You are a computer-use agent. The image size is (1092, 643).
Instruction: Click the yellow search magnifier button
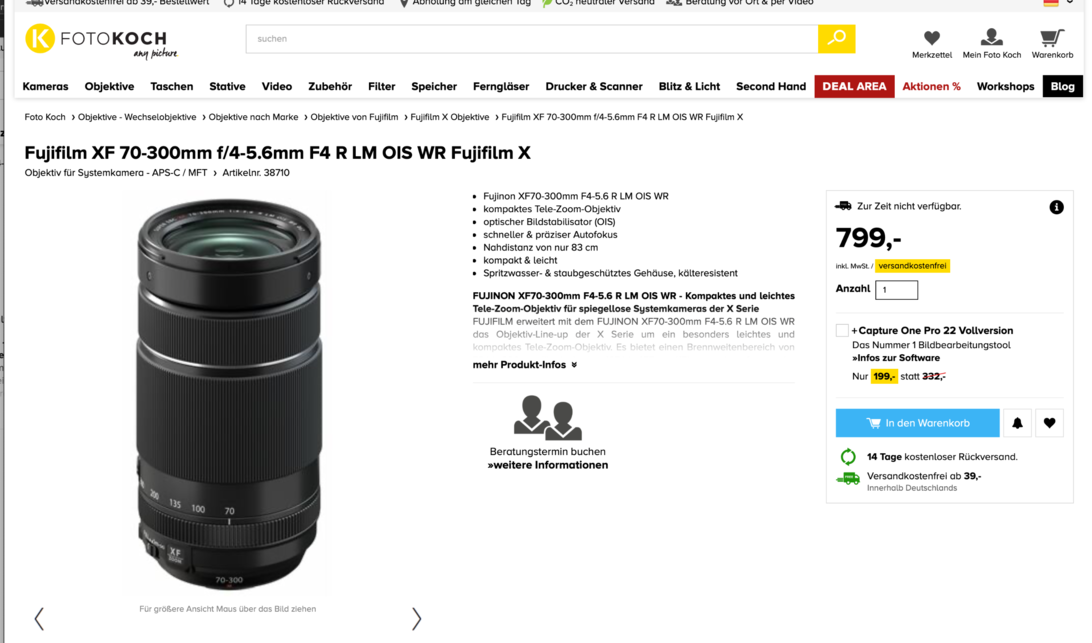coord(836,39)
